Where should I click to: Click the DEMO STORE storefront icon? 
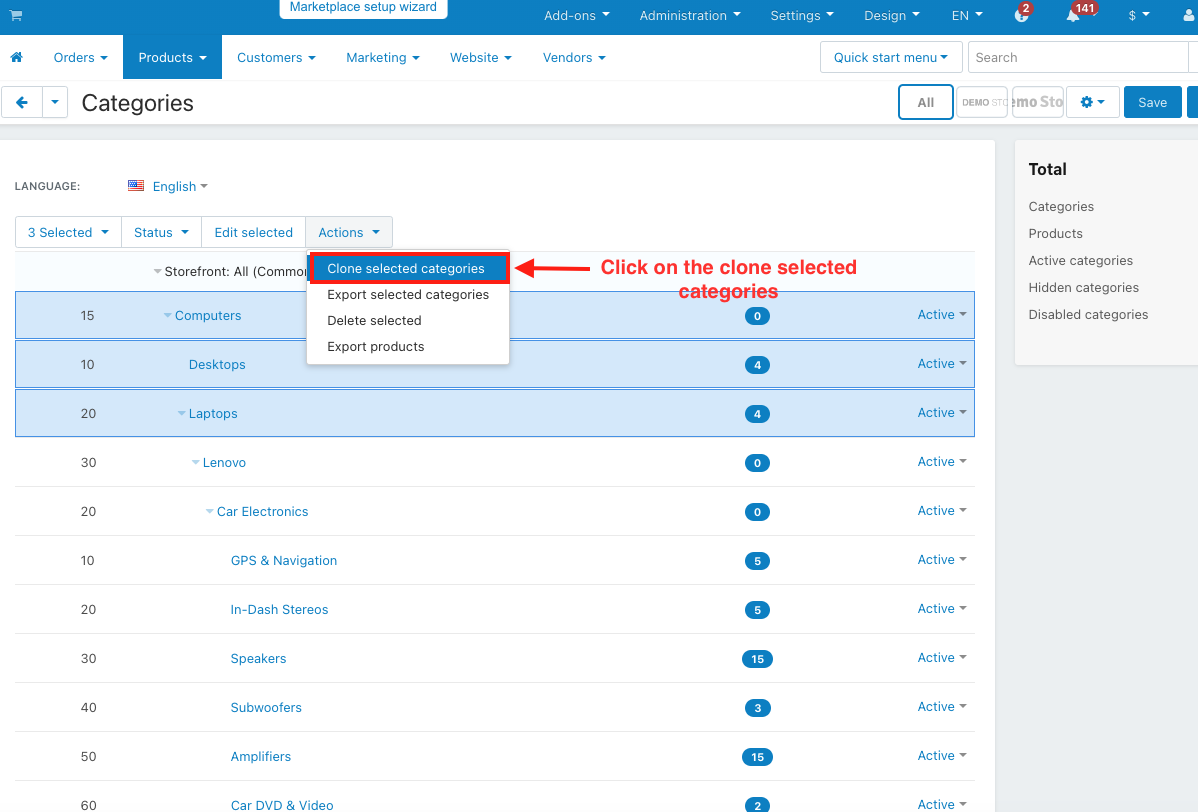tap(982, 102)
